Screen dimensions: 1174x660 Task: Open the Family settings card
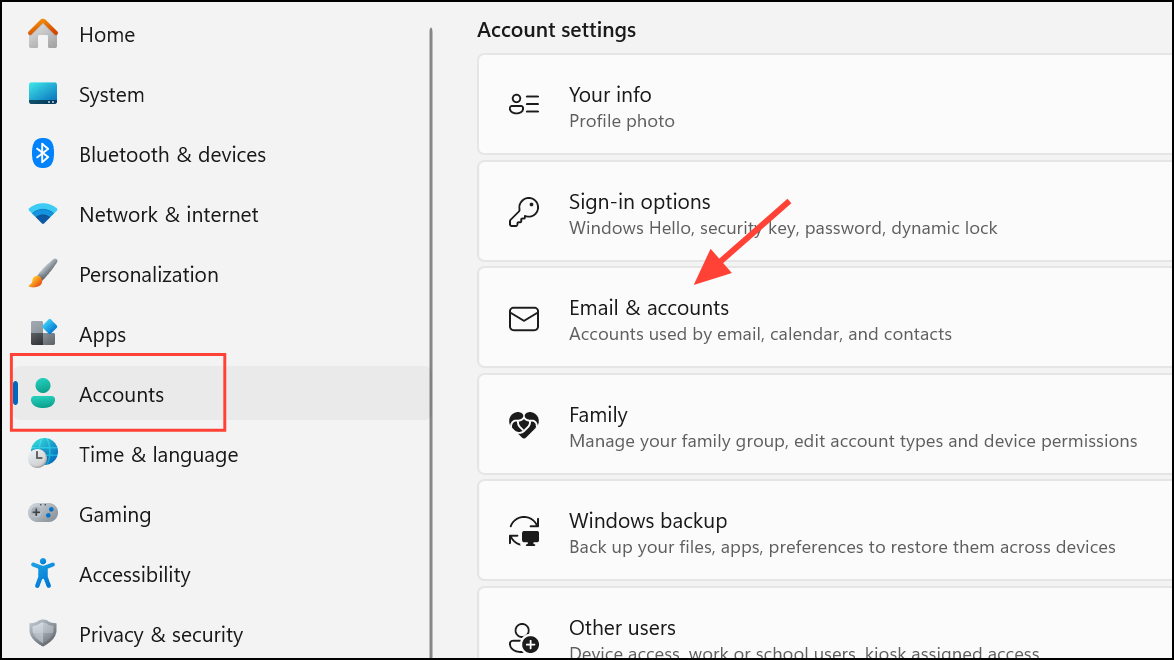point(825,424)
